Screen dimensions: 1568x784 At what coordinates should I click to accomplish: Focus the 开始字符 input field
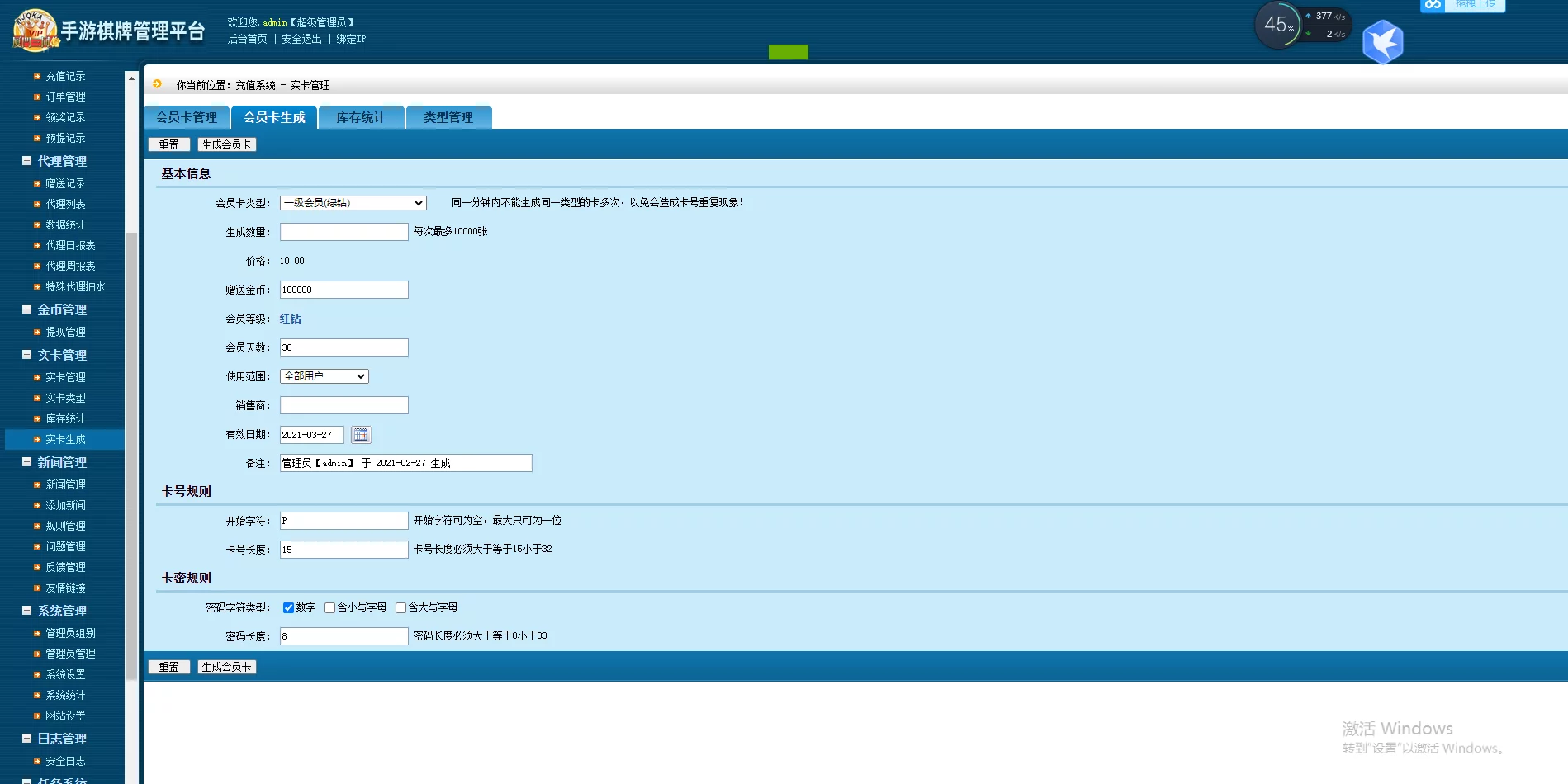click(344, 521)
